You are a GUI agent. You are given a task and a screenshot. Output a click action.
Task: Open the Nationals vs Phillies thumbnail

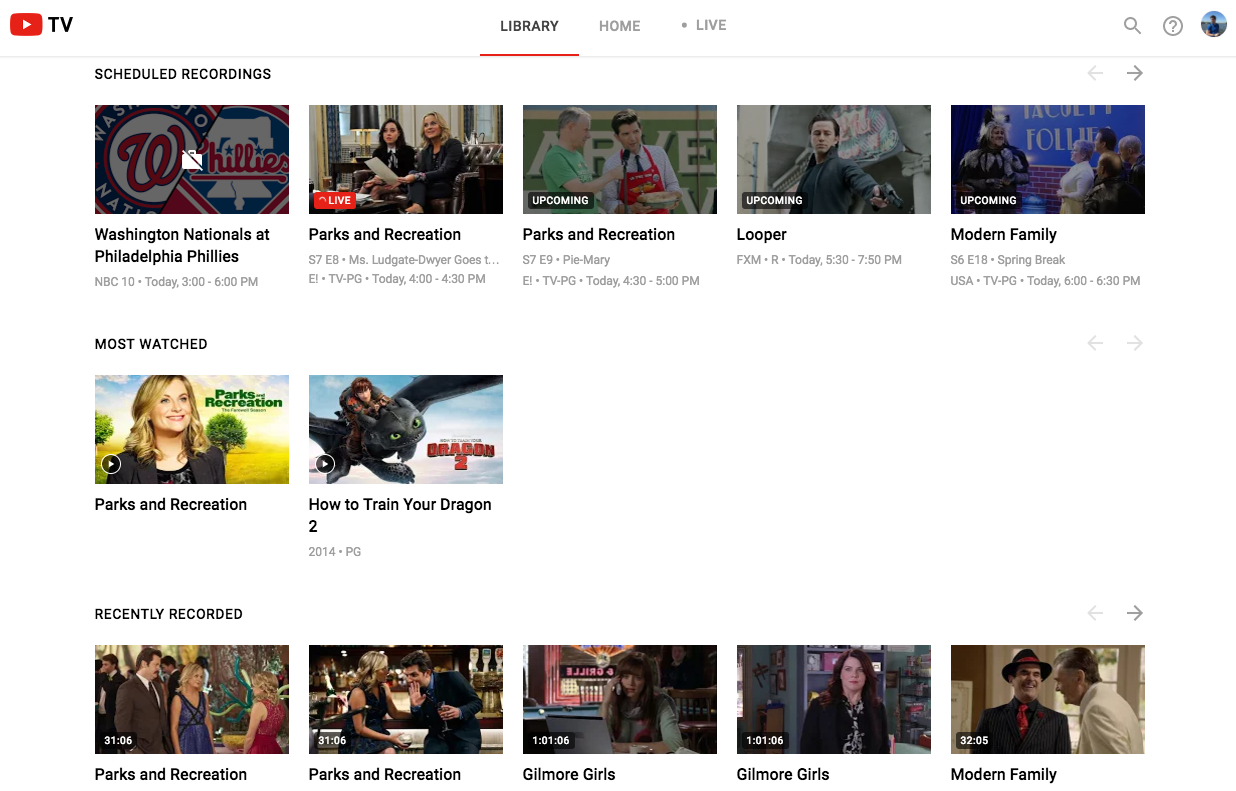coord(192,159)
